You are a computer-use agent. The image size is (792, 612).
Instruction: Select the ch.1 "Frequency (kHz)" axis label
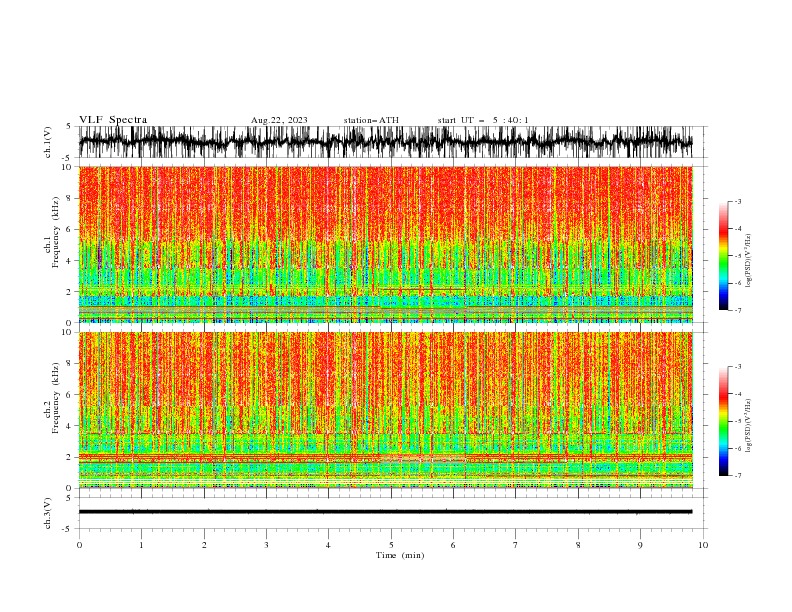pos(55,232)
